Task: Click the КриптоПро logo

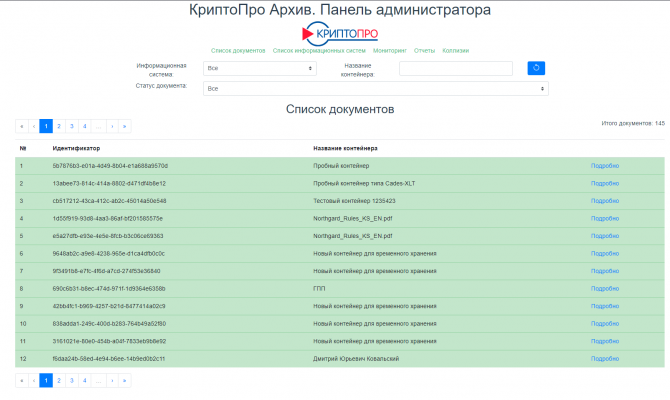Action: pos(340,33)
